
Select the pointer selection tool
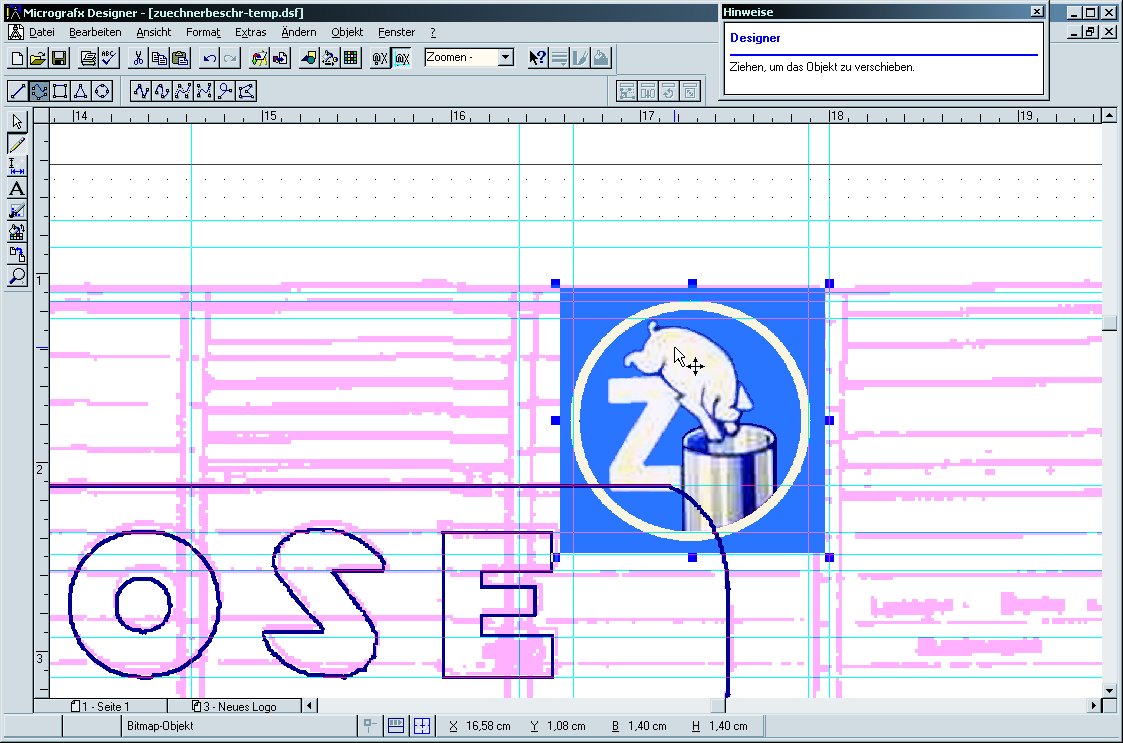click(x=17, y=122)
